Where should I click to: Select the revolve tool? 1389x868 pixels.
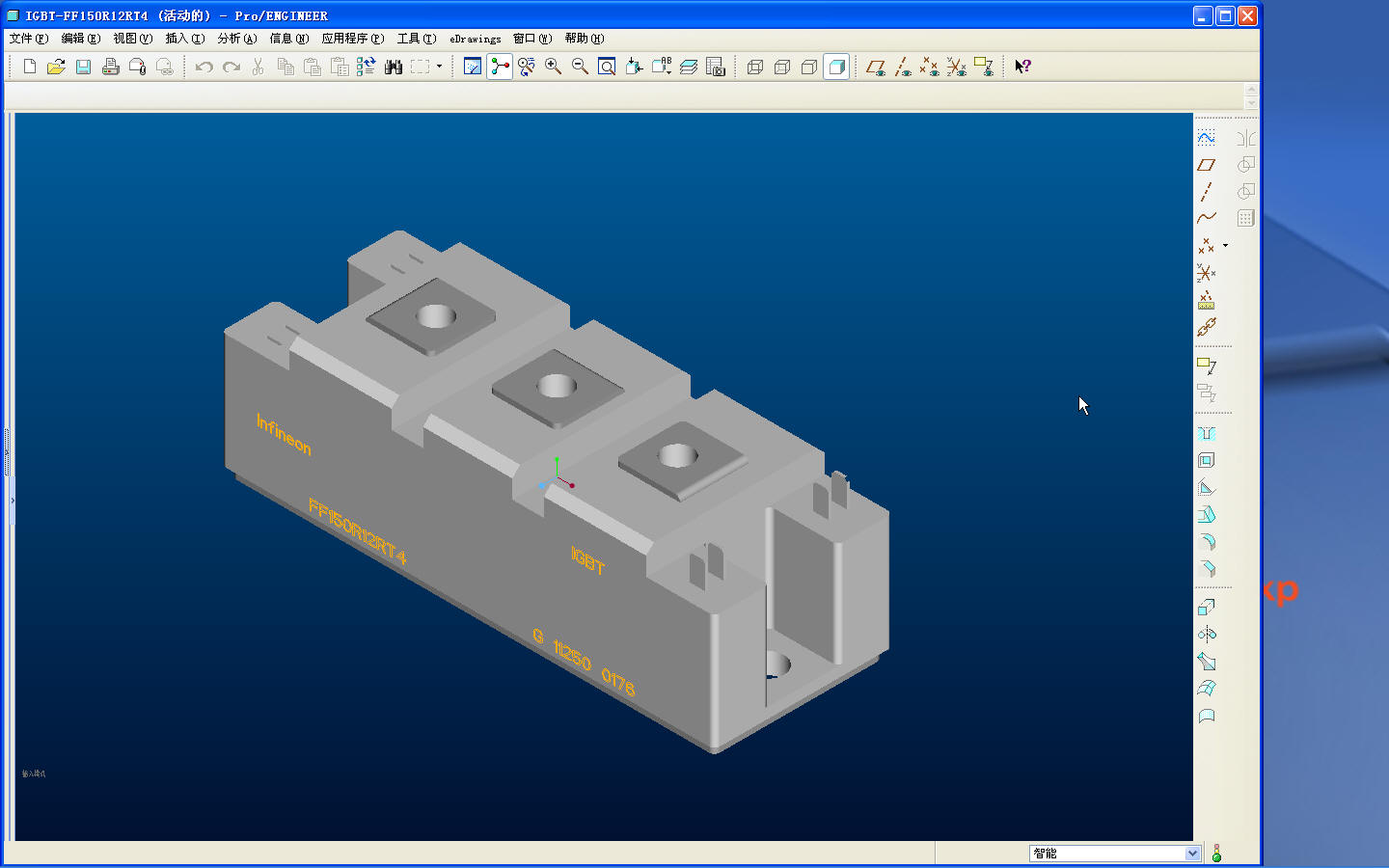pyautogui.click(x=1206, y=635)
